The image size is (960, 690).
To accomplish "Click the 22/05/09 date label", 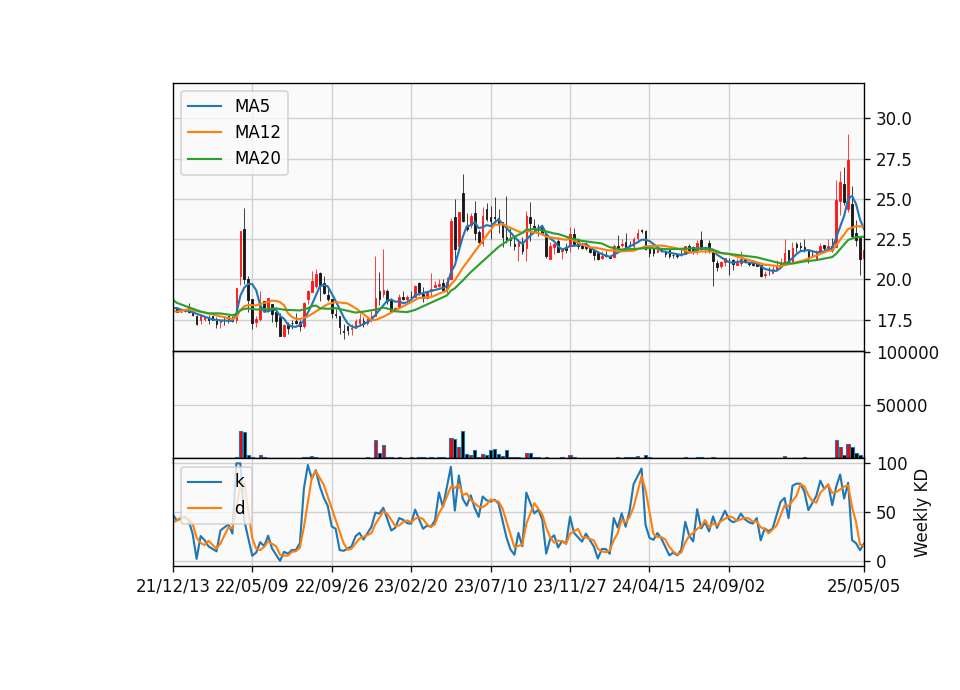I will [x=252, y=586].
